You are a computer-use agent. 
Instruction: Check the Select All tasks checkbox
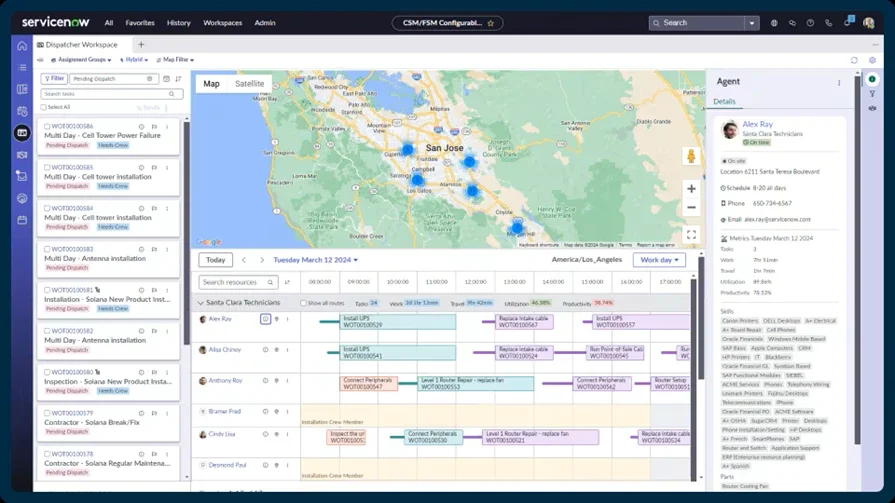click(x=44, y=107)
